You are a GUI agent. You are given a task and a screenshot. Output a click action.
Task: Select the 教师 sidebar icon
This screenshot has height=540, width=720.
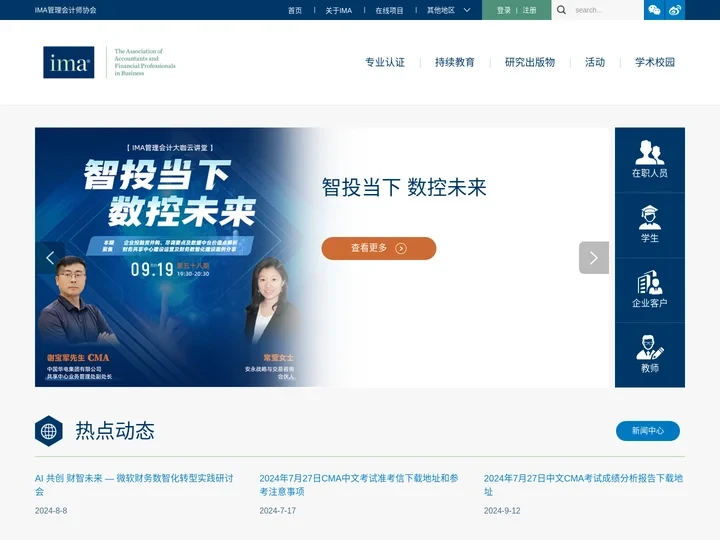pos(650,355)
